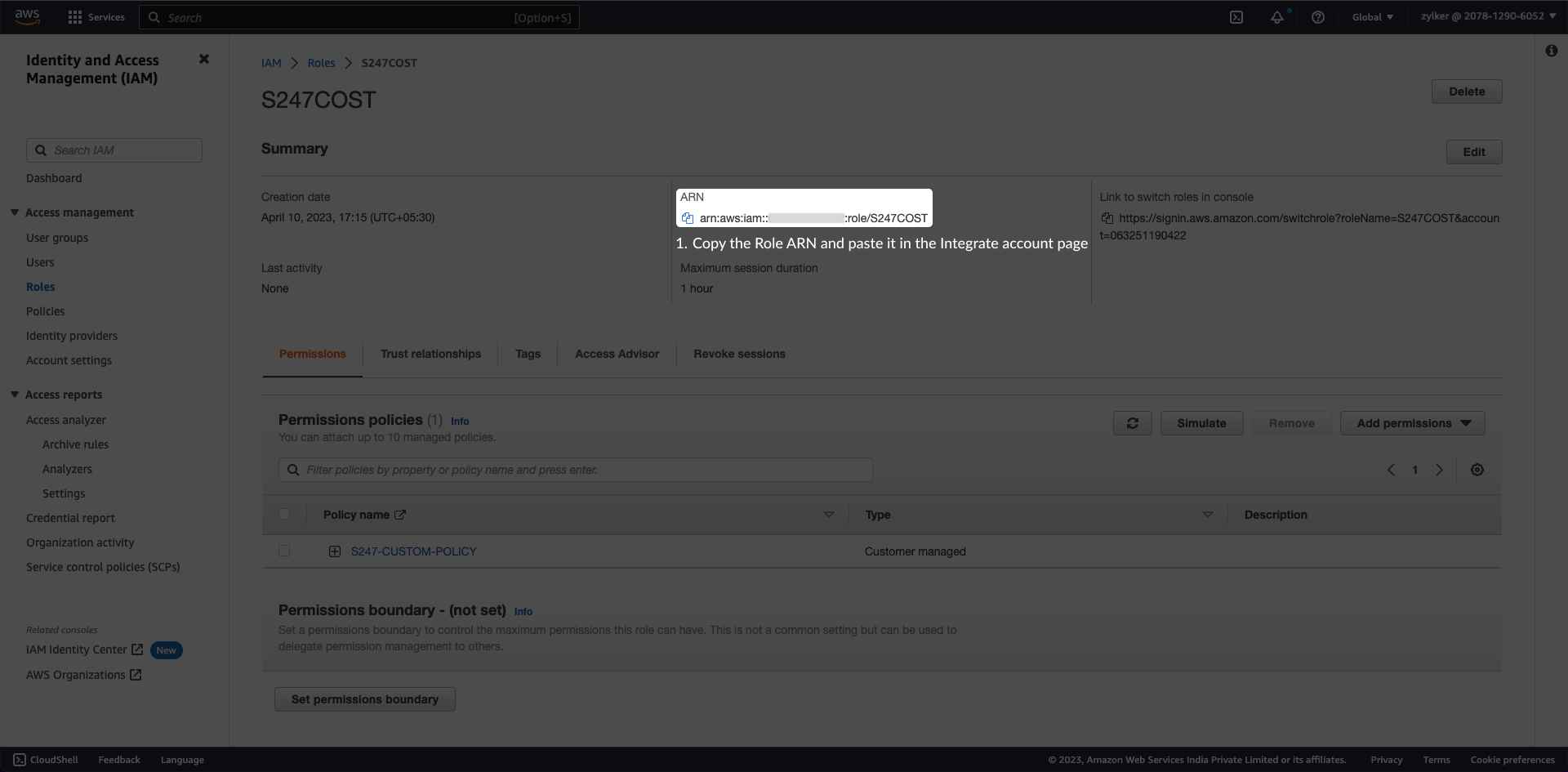The height and width of the screenshot is (772, 1568).
Task: Open the zylker account menu
Action: click(x=1488, y=16)
